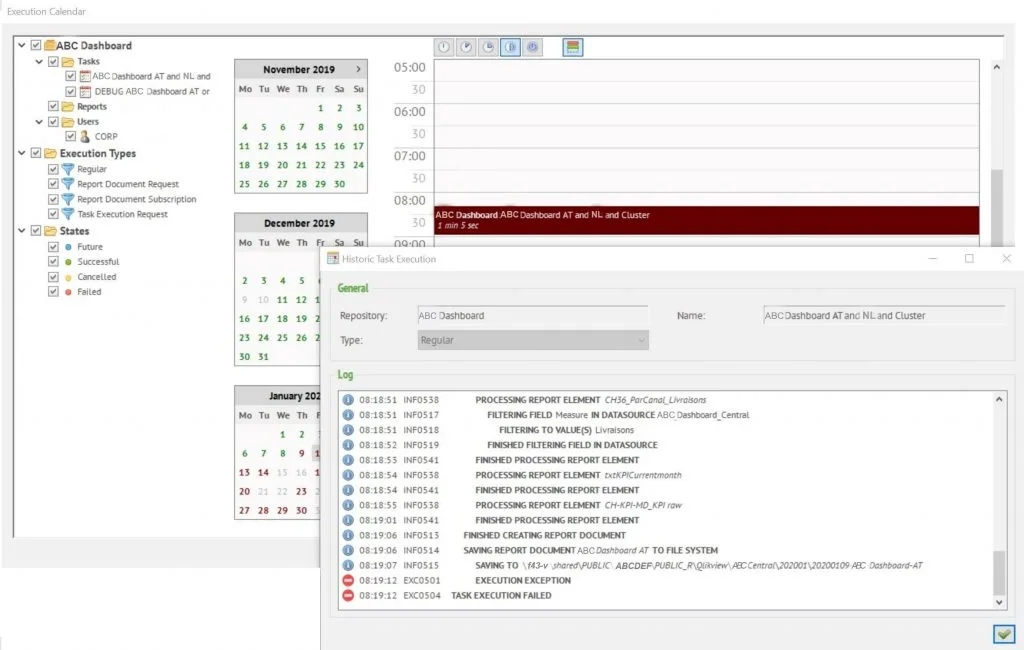
Task: Select the EXECUTION EXCEPTION log row
Action: pyautogui.click(x=665, y=580)
